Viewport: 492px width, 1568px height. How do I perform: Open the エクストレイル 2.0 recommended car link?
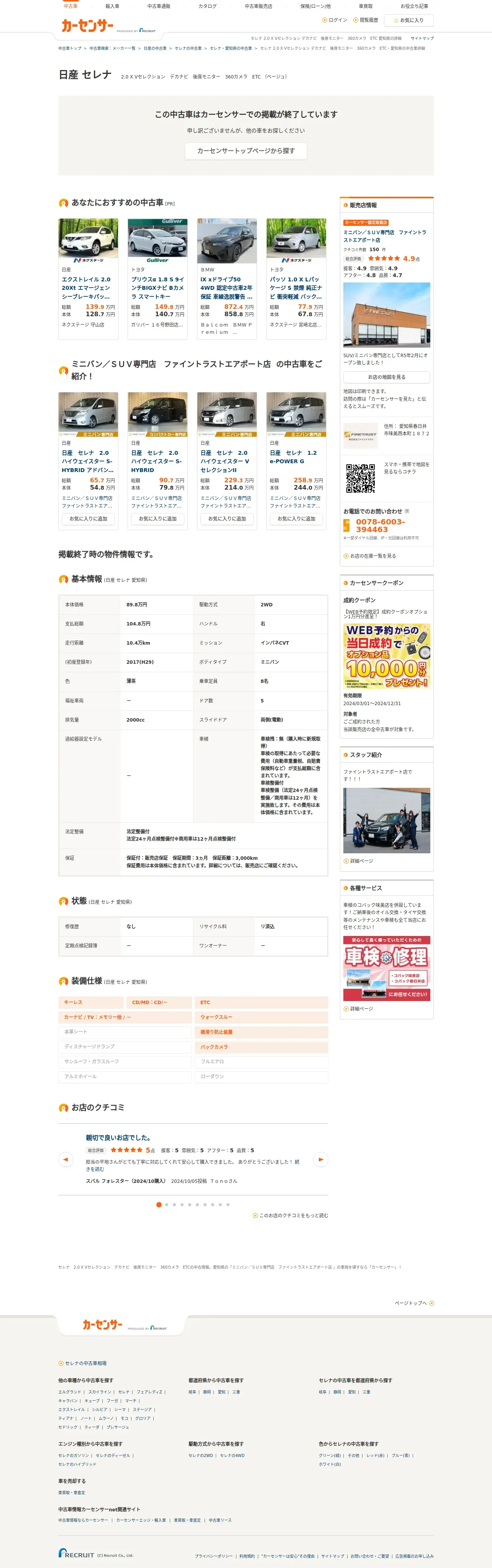(x=87, y=288)
